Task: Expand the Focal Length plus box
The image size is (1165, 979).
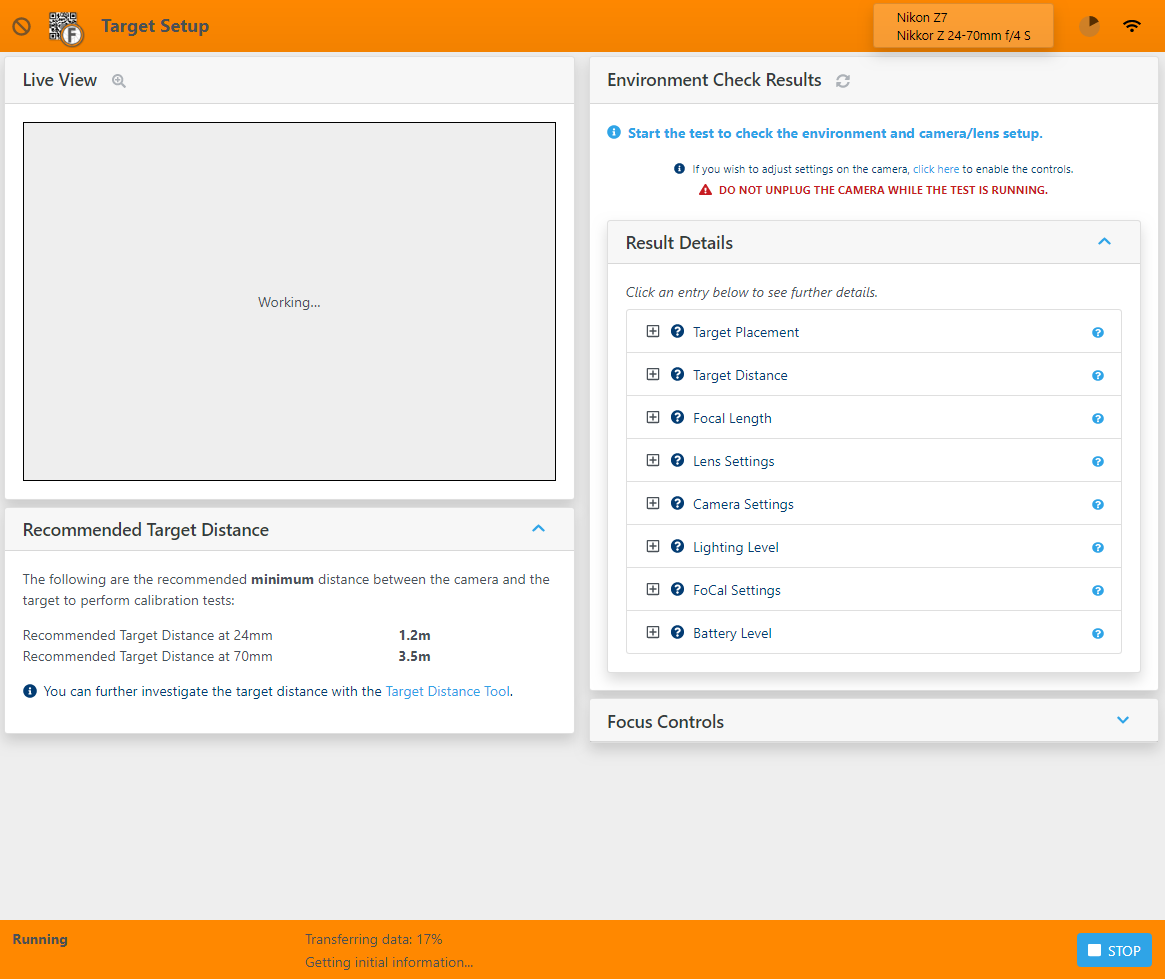Action: (653, 418)
